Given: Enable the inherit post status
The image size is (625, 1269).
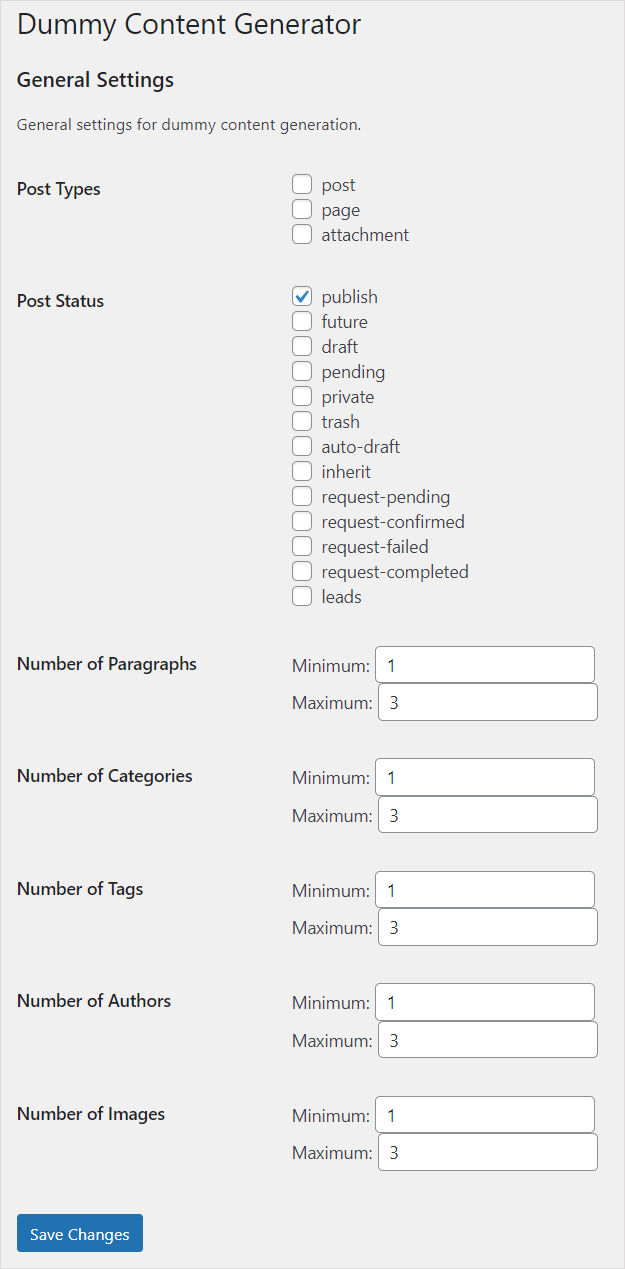Looking at the screenshot, I should (302, 471).
